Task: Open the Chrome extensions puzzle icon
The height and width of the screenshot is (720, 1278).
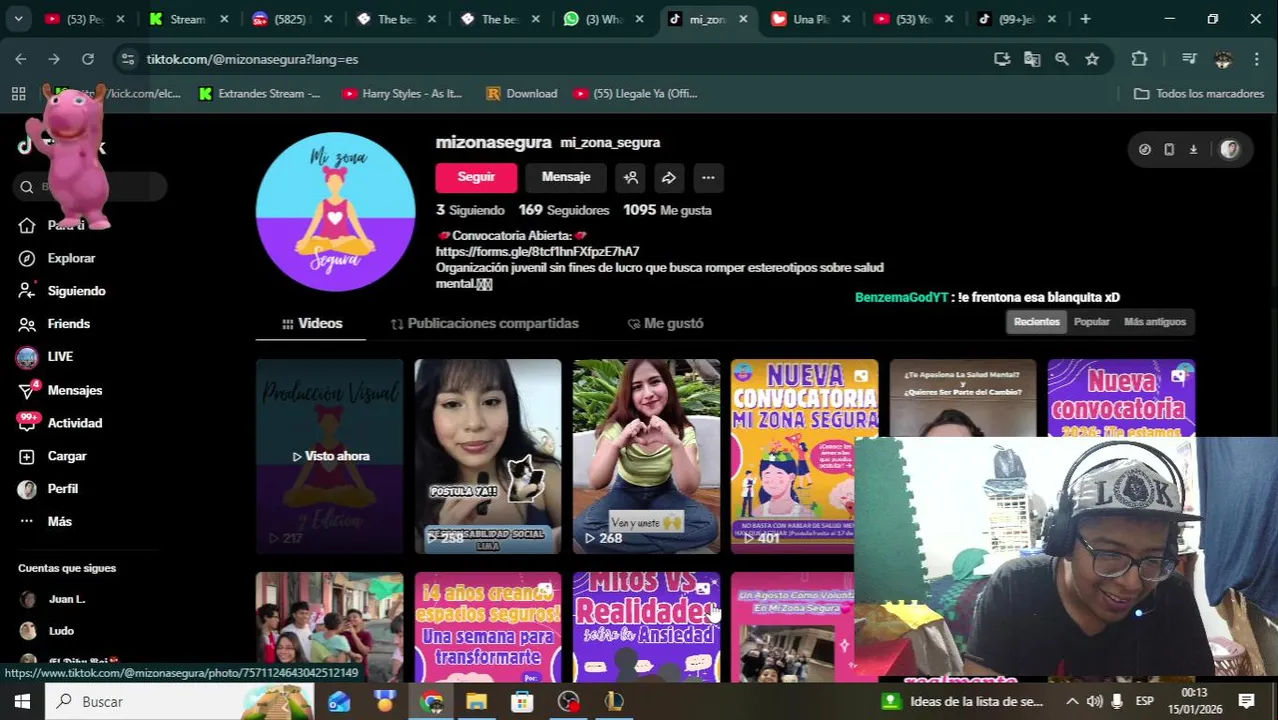Action: tap(1139, 59)
